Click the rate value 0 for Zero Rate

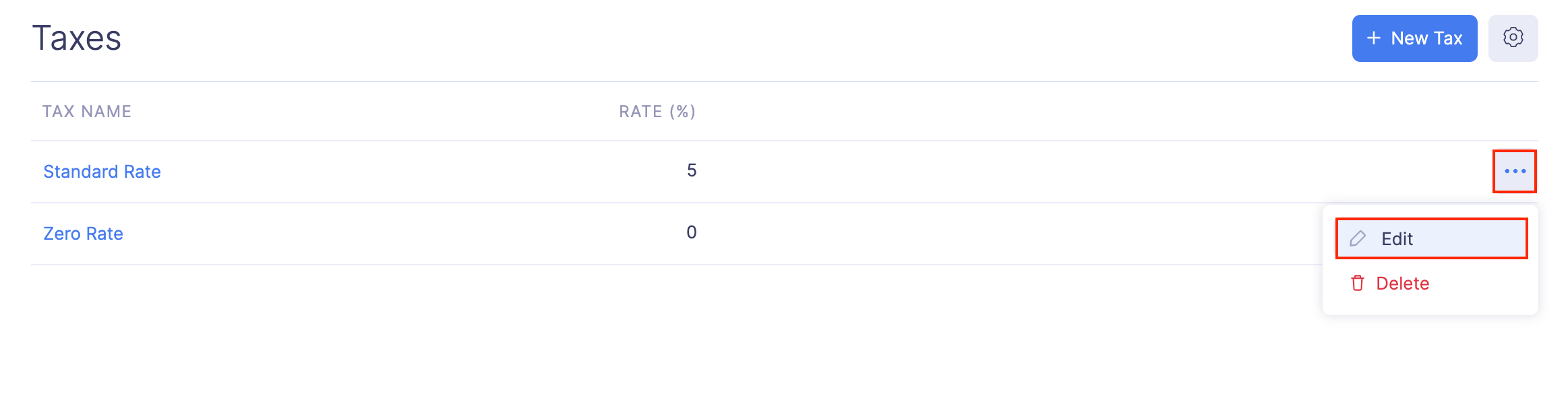[x=692, y=233]
